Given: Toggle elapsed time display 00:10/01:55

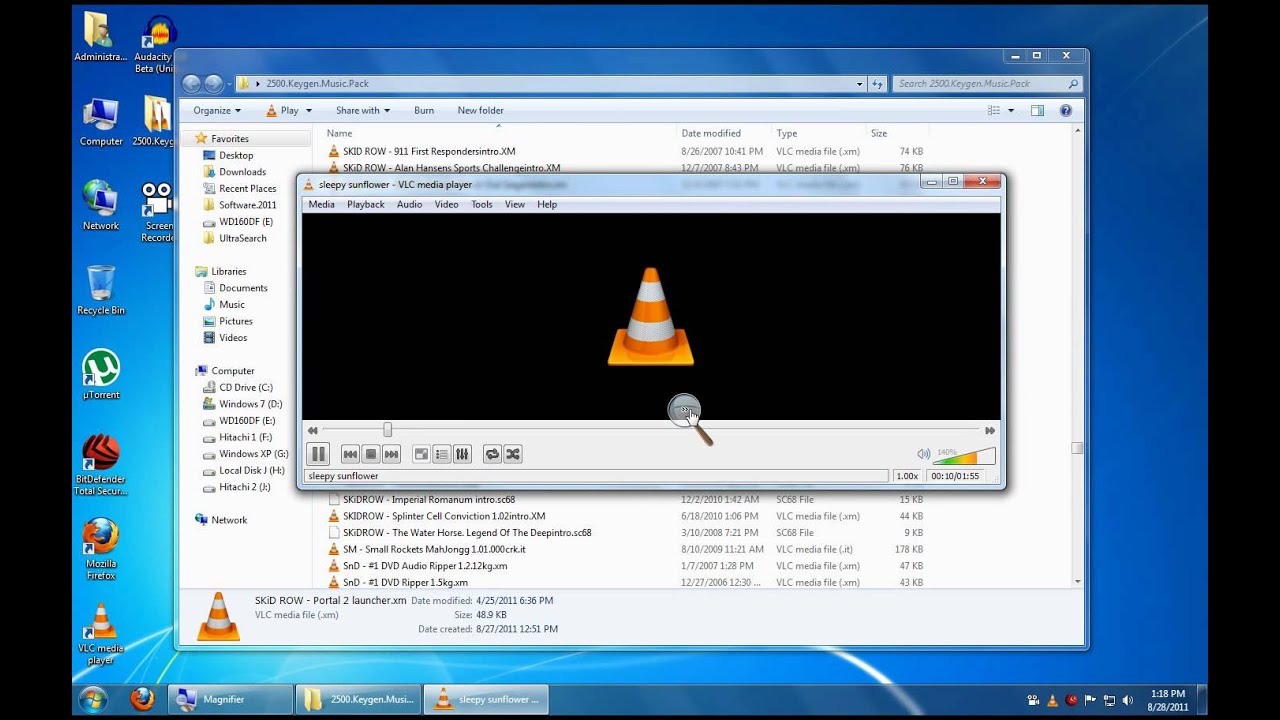Looking at the screenshot, I should (955, 476).
